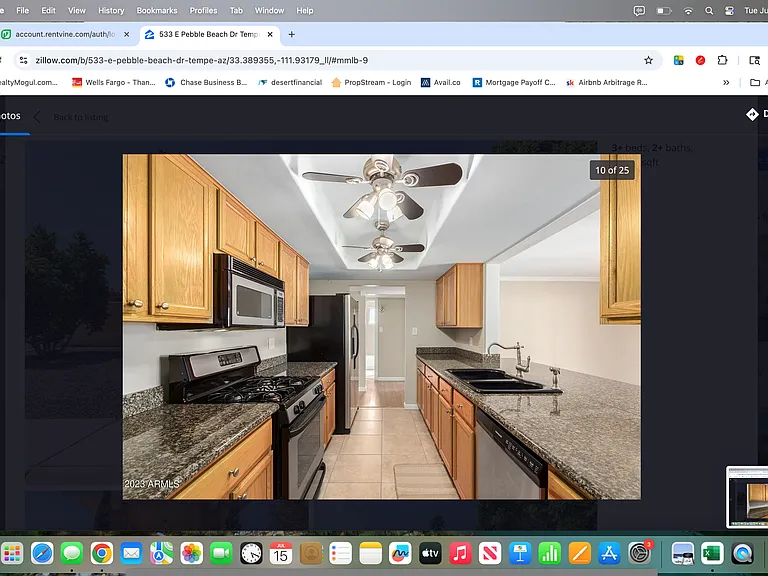Open Notes from the Dock
768x576 pixels.
[370, 553]
